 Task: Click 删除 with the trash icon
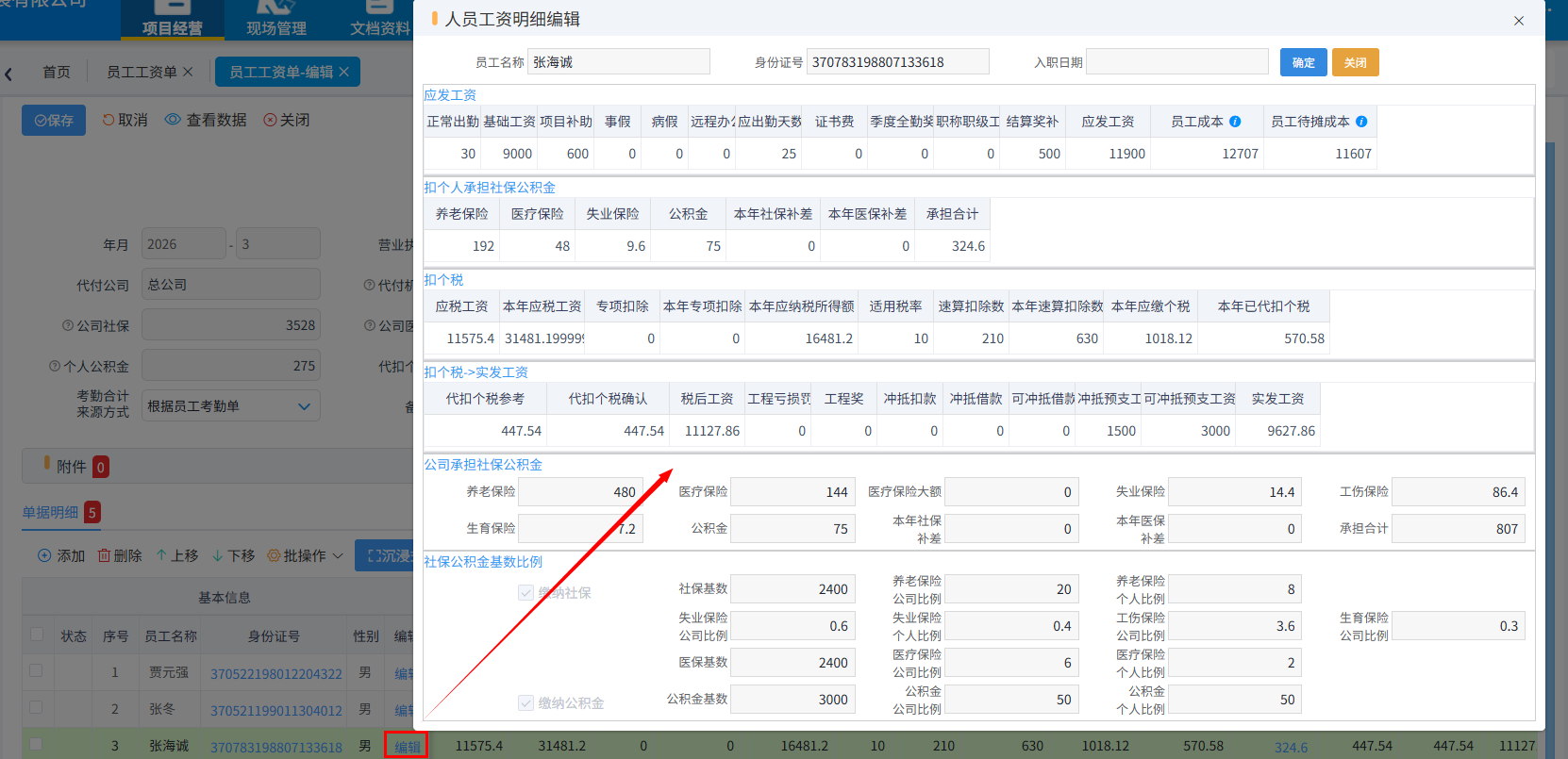tap(120, 556)
